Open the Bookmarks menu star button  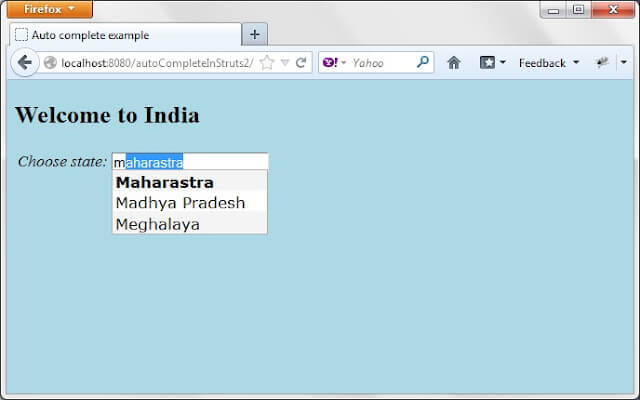click(x=492, y=62)
